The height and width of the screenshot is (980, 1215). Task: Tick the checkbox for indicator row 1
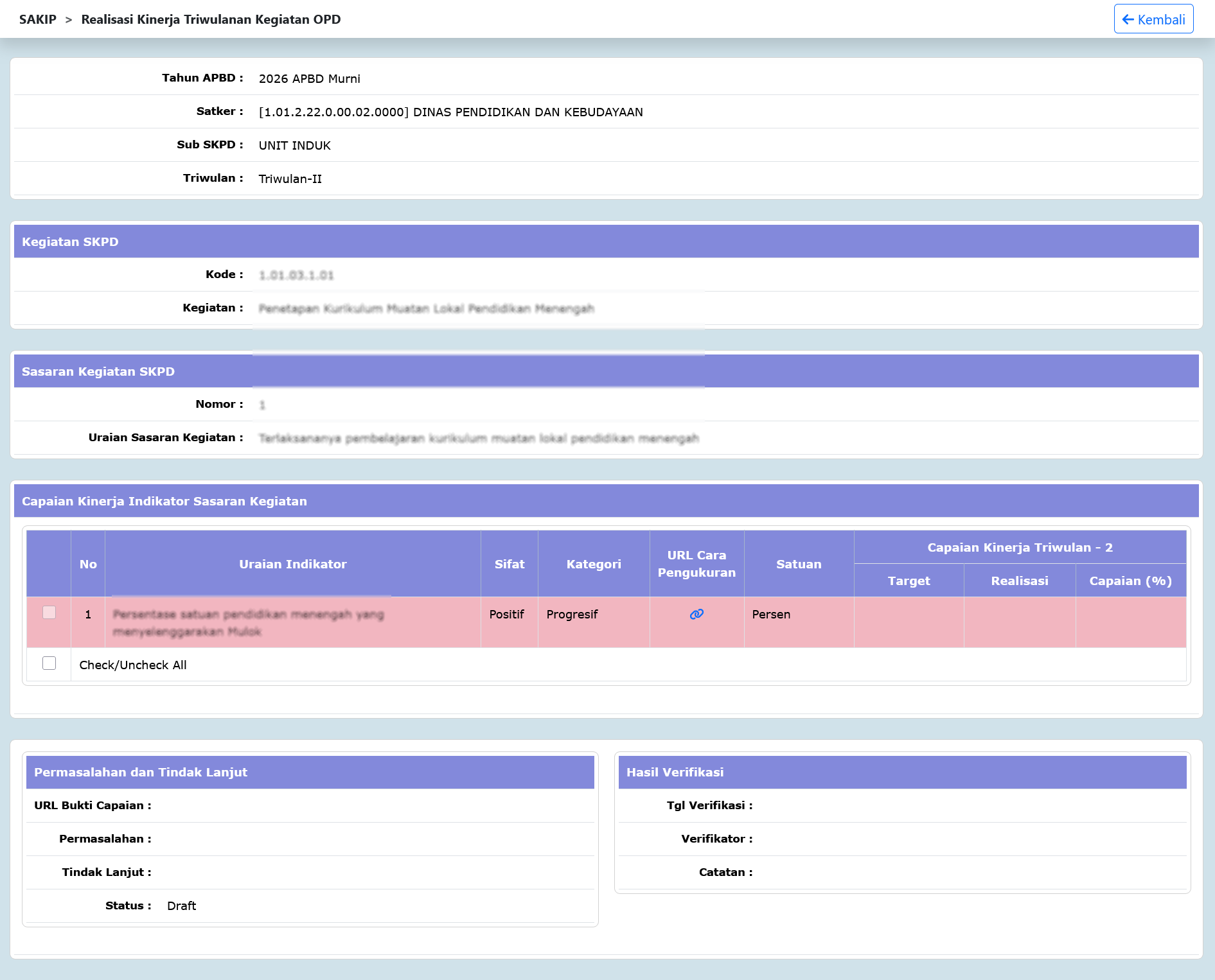click(x=49, y=613)
